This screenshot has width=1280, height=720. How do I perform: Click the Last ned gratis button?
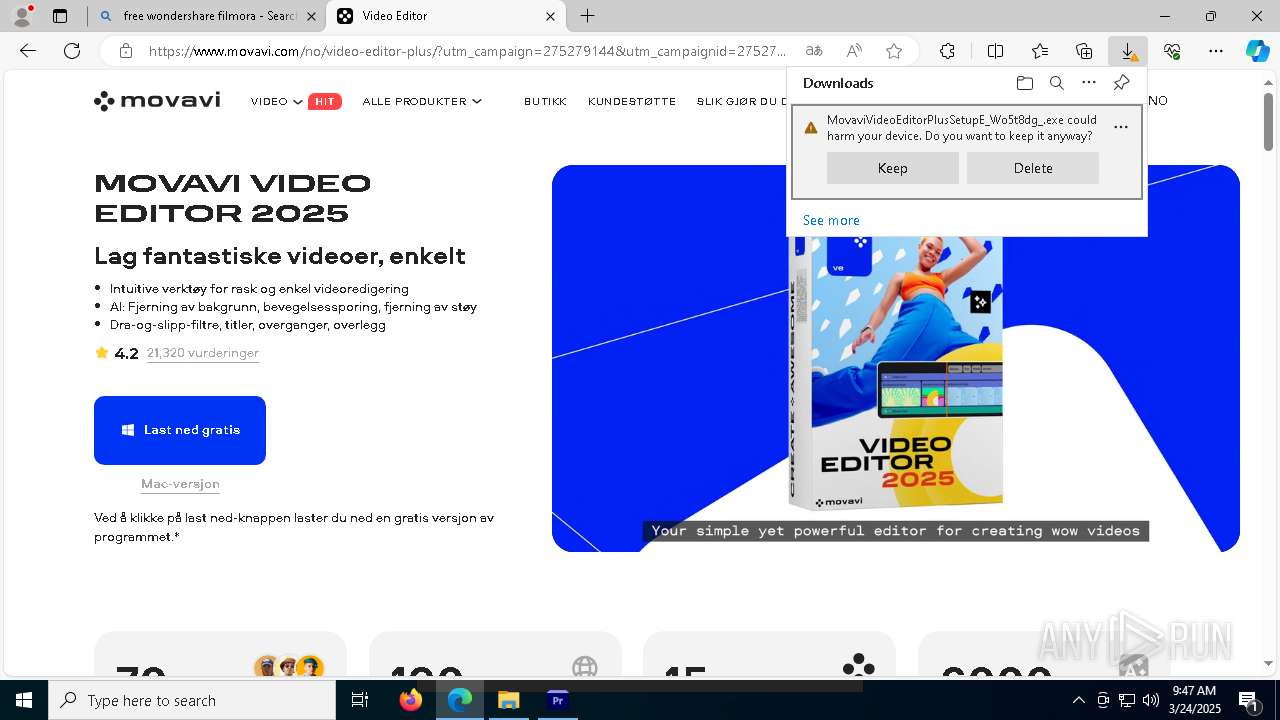(x=180, y=430)
